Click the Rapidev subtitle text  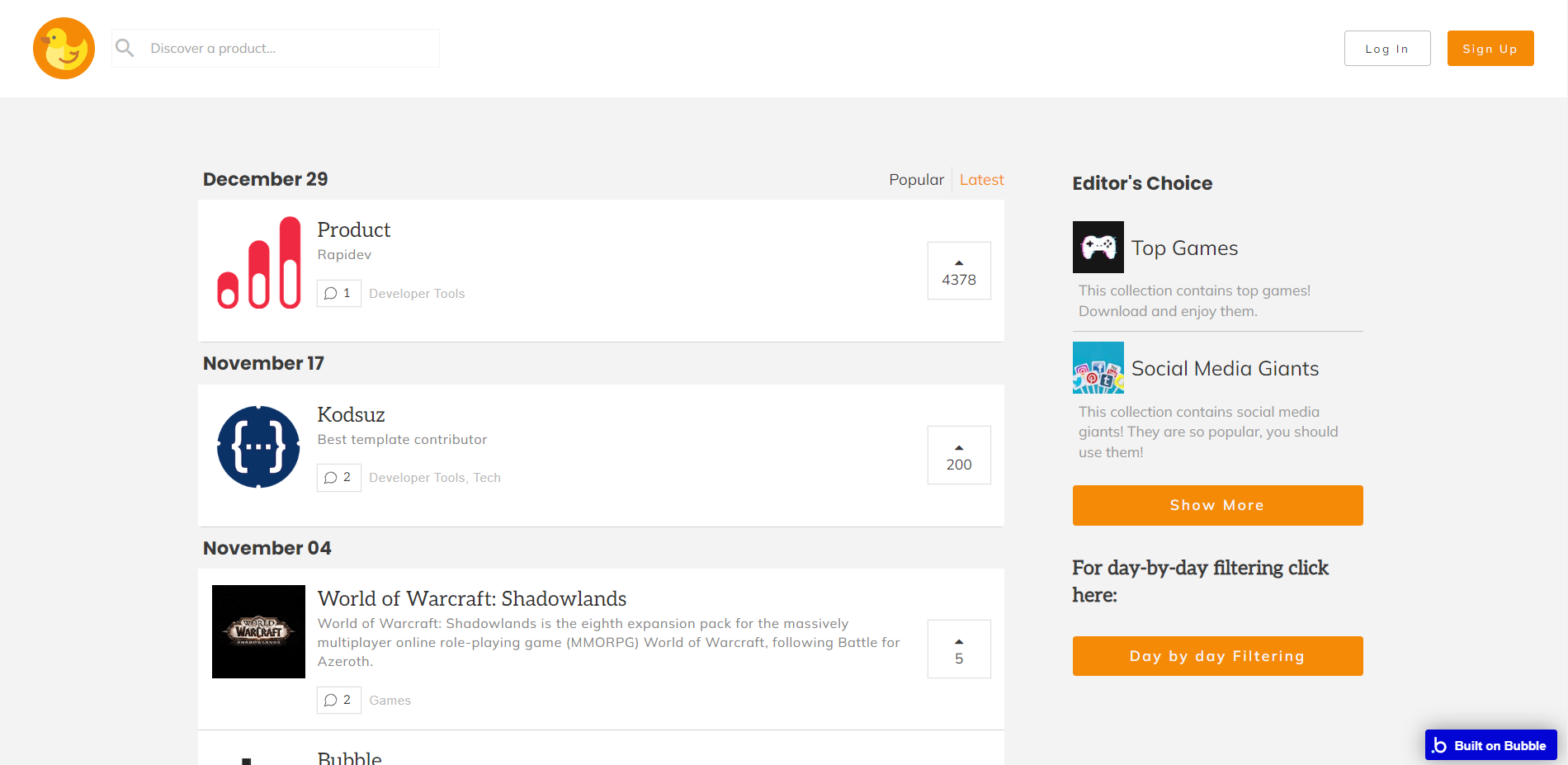(344, 255)
